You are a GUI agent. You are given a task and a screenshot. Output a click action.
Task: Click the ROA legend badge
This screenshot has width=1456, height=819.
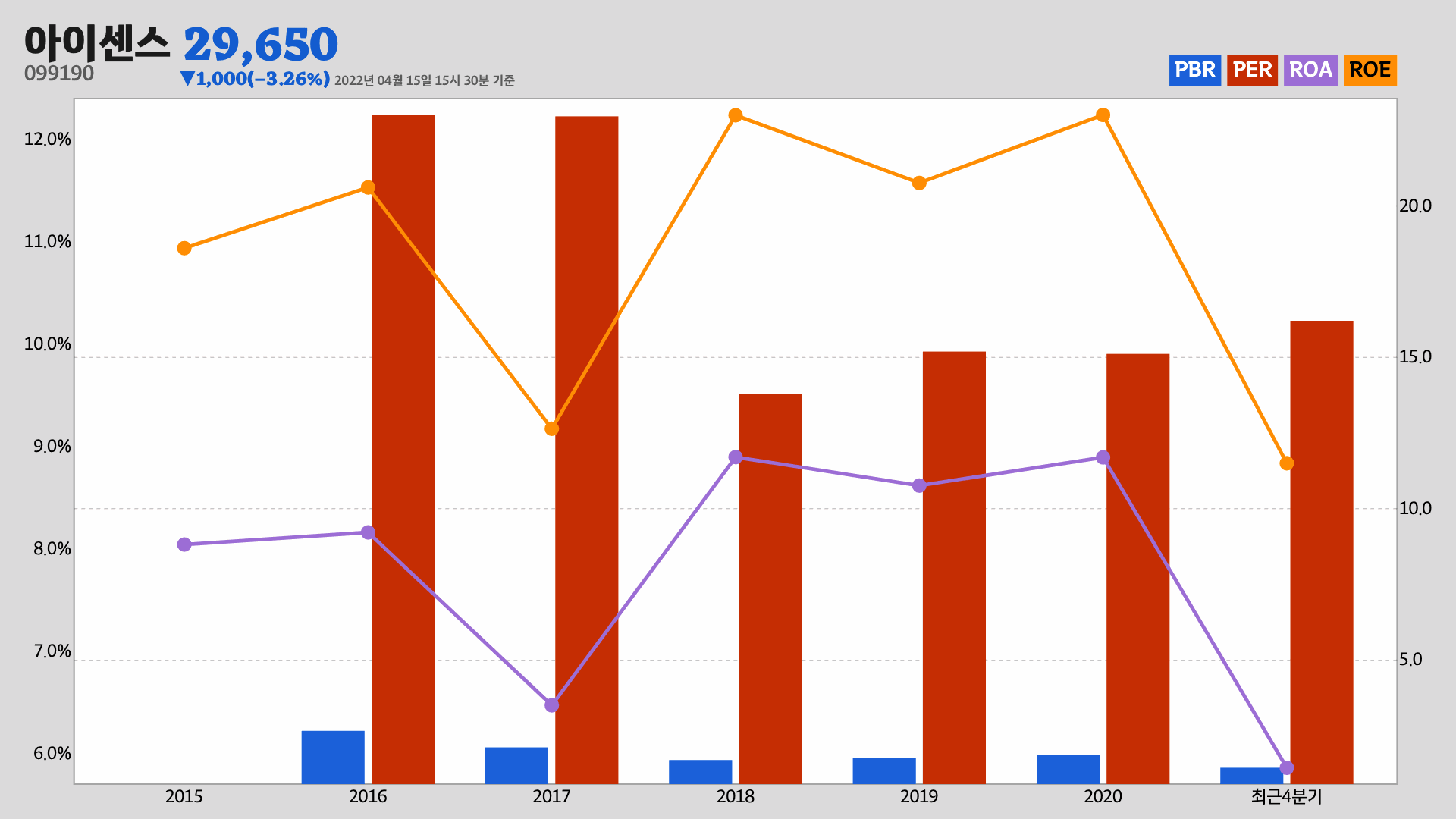click(1310, 71)
